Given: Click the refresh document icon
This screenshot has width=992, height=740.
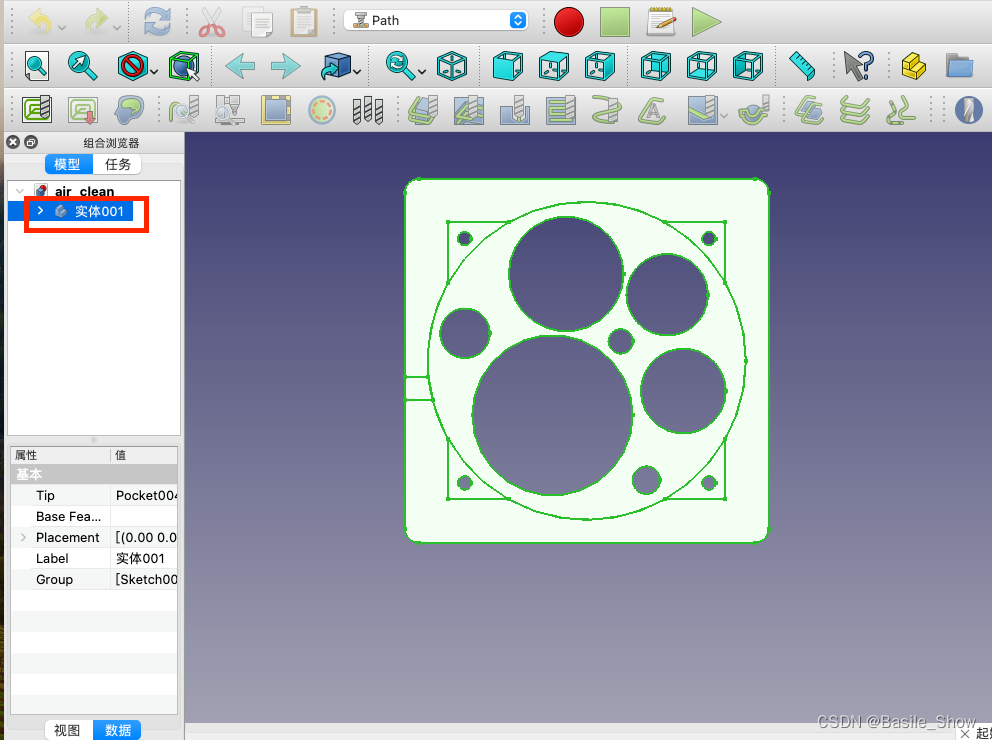Looking at the screenshot, I should point(157,21).
